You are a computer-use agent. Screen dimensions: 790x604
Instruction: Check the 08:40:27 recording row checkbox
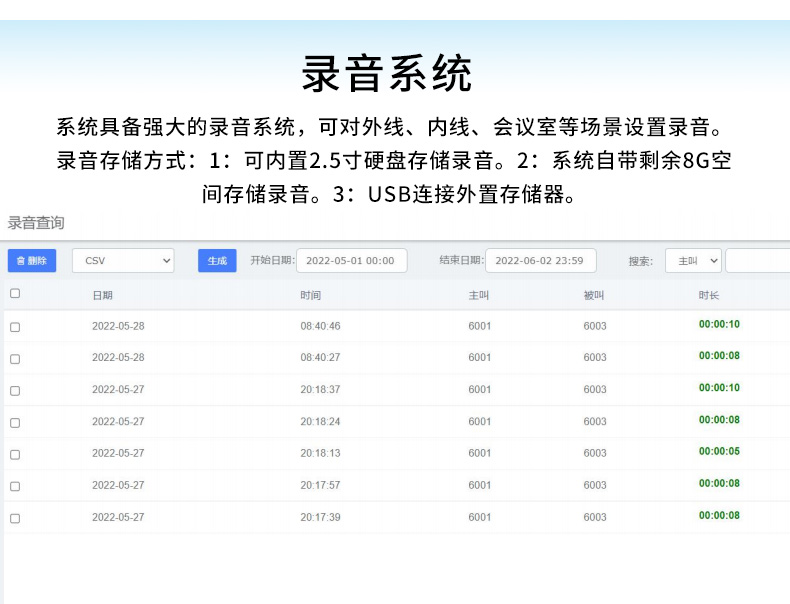[15, 358]
